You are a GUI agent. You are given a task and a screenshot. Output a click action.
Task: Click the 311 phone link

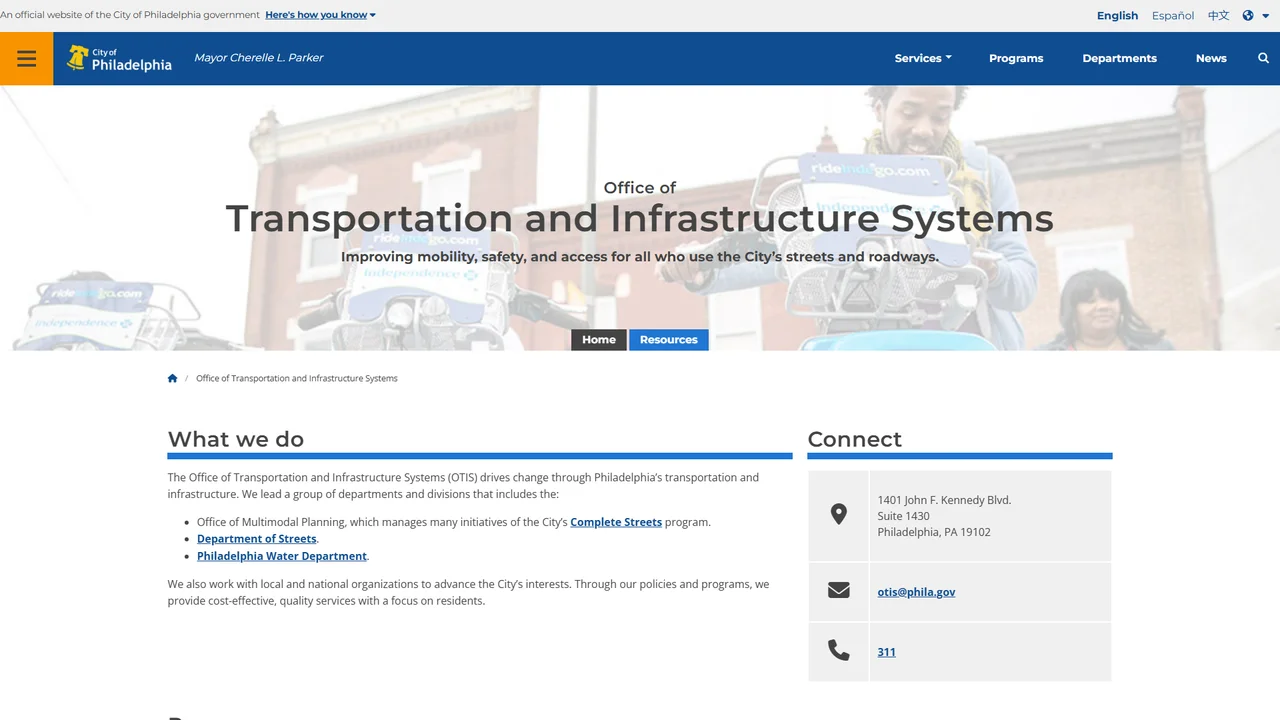886,652
